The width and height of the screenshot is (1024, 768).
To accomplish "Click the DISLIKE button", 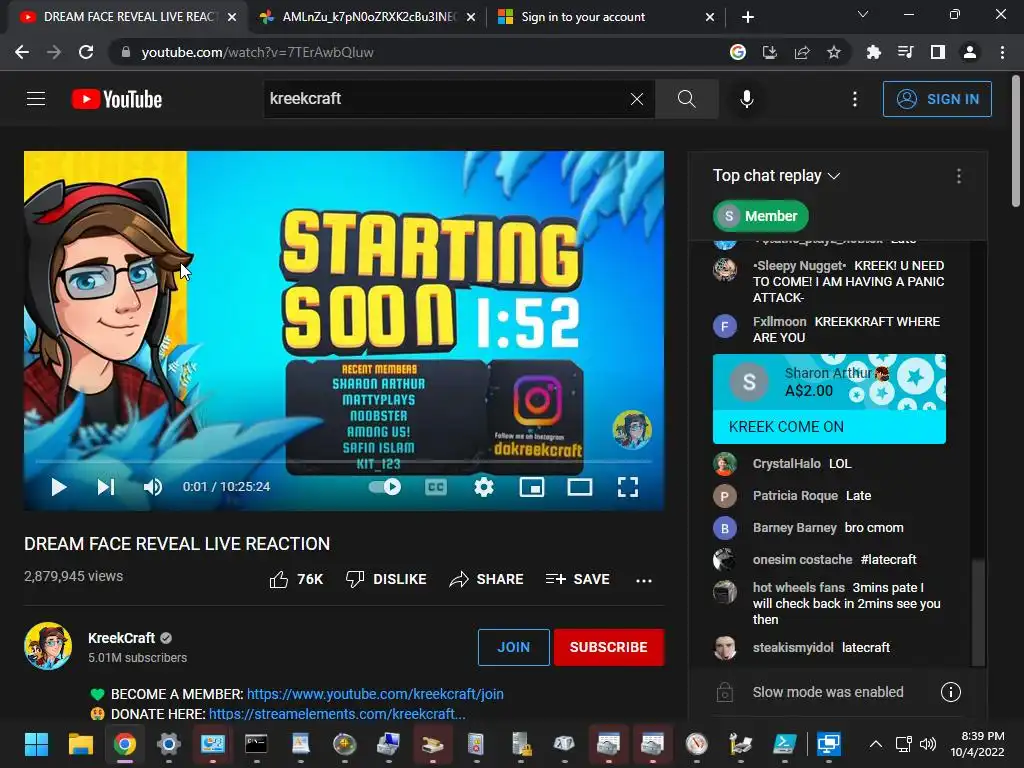I will (386, 579).
